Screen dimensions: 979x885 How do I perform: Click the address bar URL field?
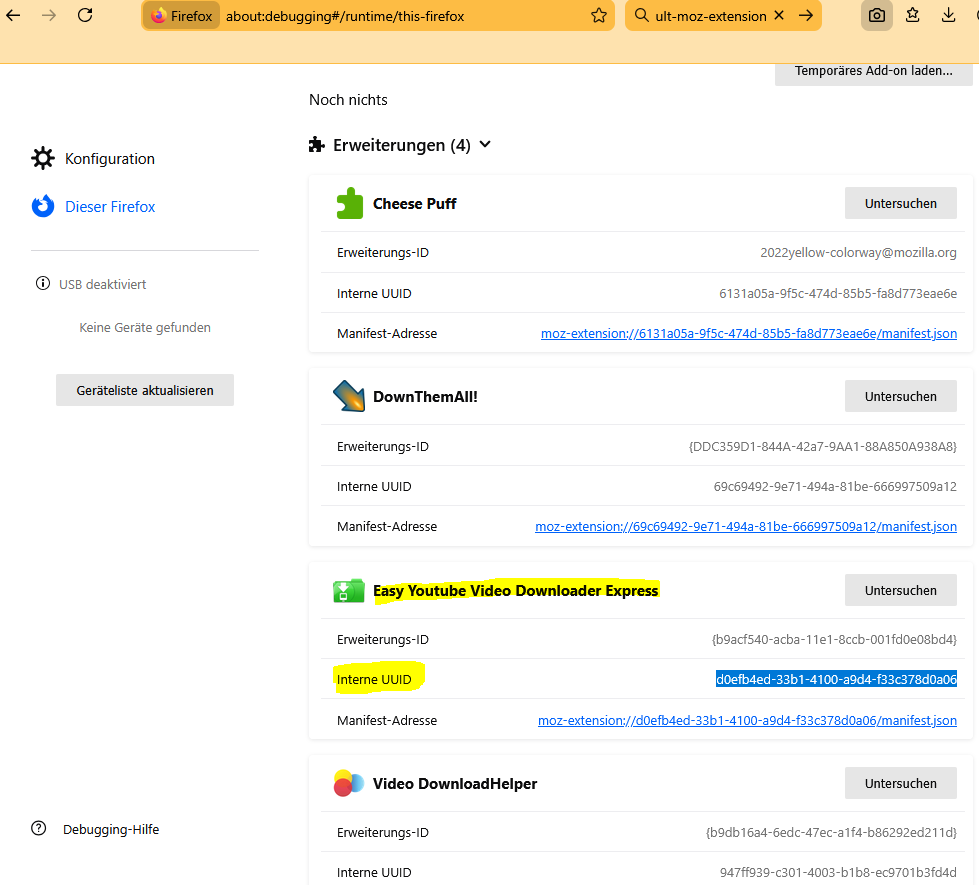tap(400, 16)
